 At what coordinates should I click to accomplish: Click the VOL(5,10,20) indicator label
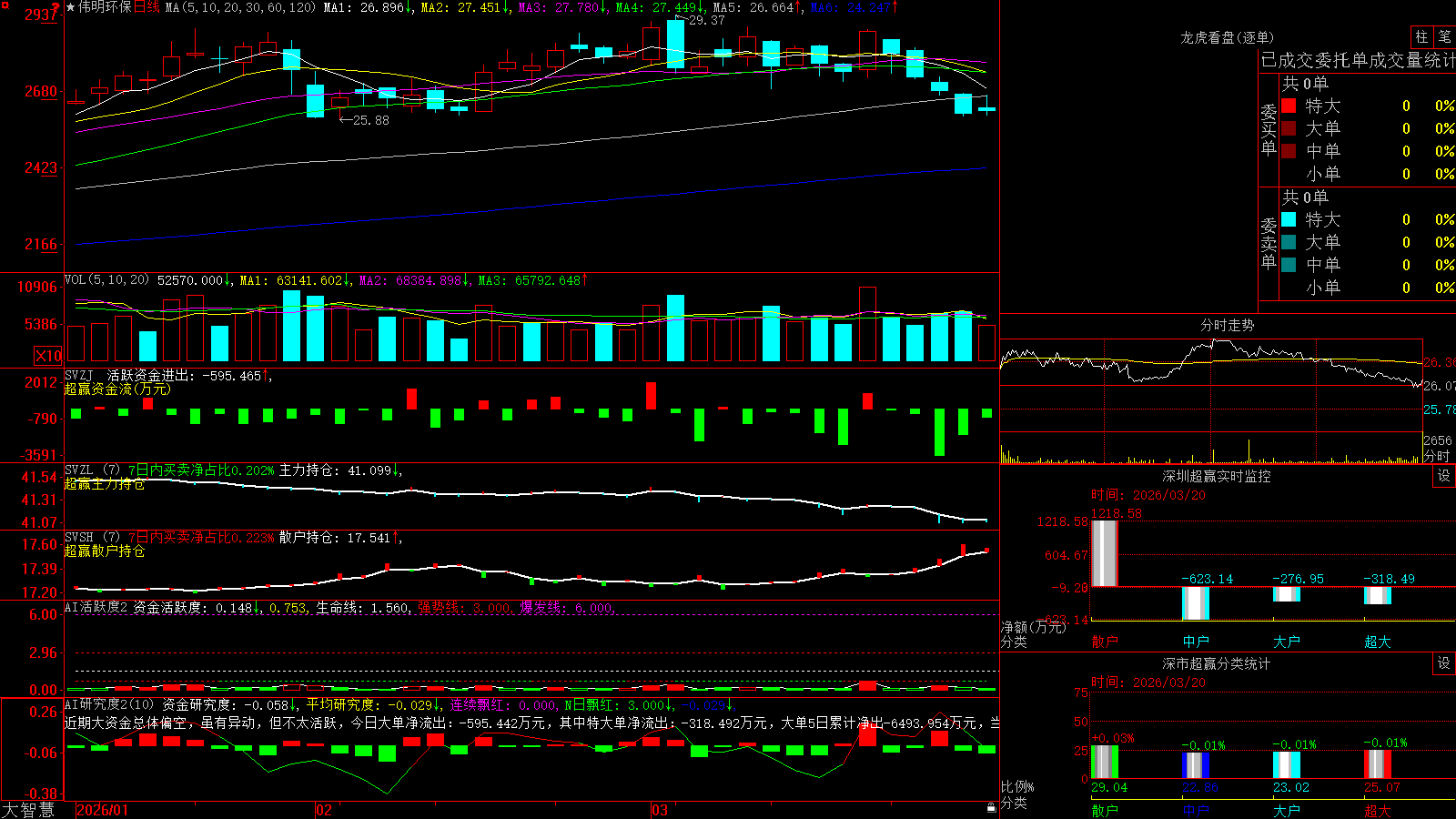click(106, 280)
